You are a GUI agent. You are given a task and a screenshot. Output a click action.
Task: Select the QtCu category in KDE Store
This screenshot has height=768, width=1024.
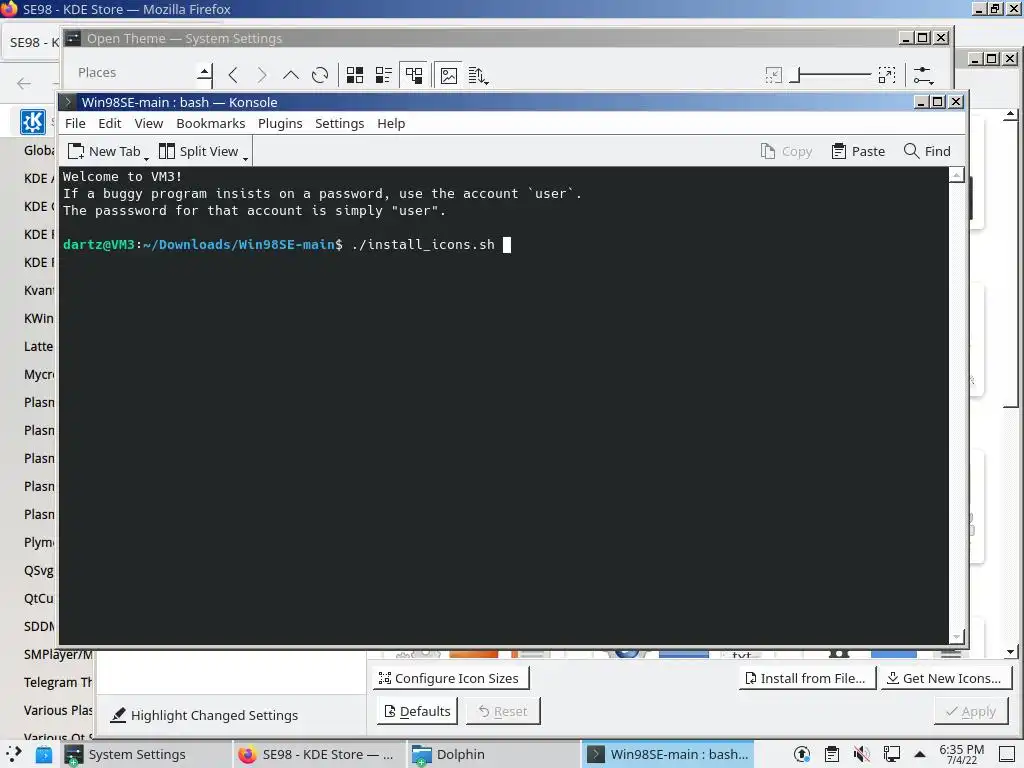pos(39,599)
